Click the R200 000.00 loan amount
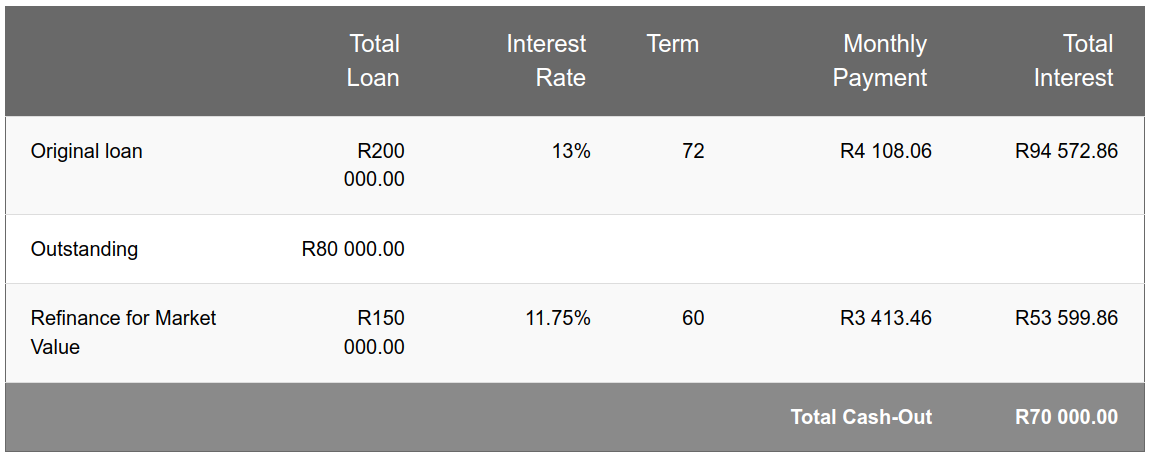This screenshot has height=457, width=1151. click(x=374, y=165)
